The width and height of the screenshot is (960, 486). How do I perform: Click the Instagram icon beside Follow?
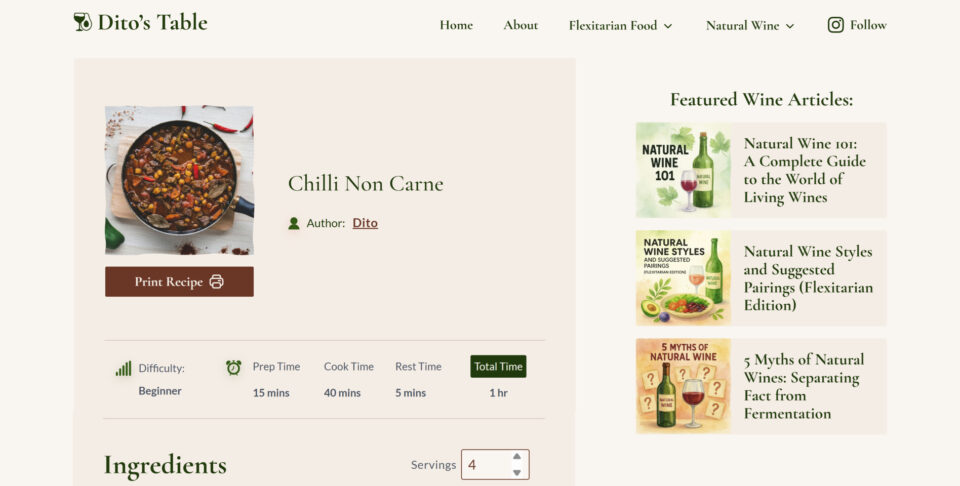[x=836, y=24]
